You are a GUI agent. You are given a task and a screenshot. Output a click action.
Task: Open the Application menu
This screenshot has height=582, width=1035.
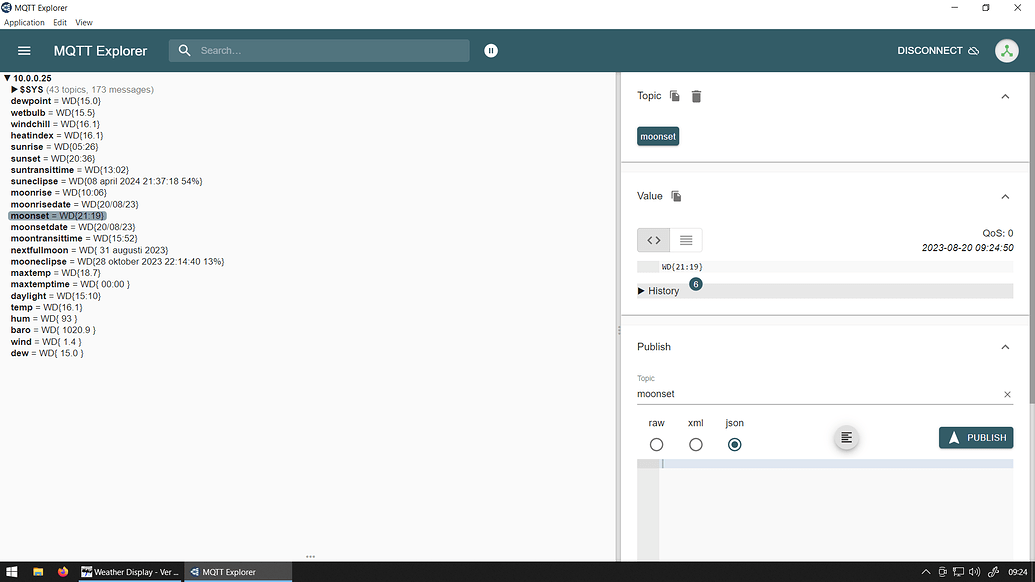coord(24,22)
